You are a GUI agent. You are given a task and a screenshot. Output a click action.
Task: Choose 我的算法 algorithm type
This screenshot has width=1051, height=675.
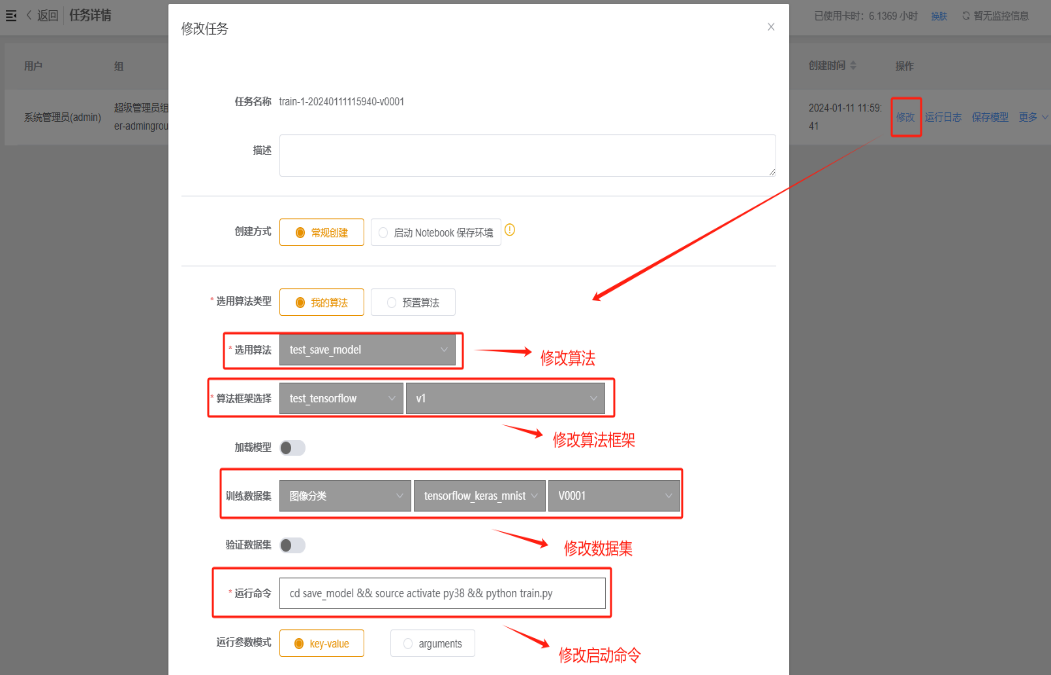tap(321, 302)
